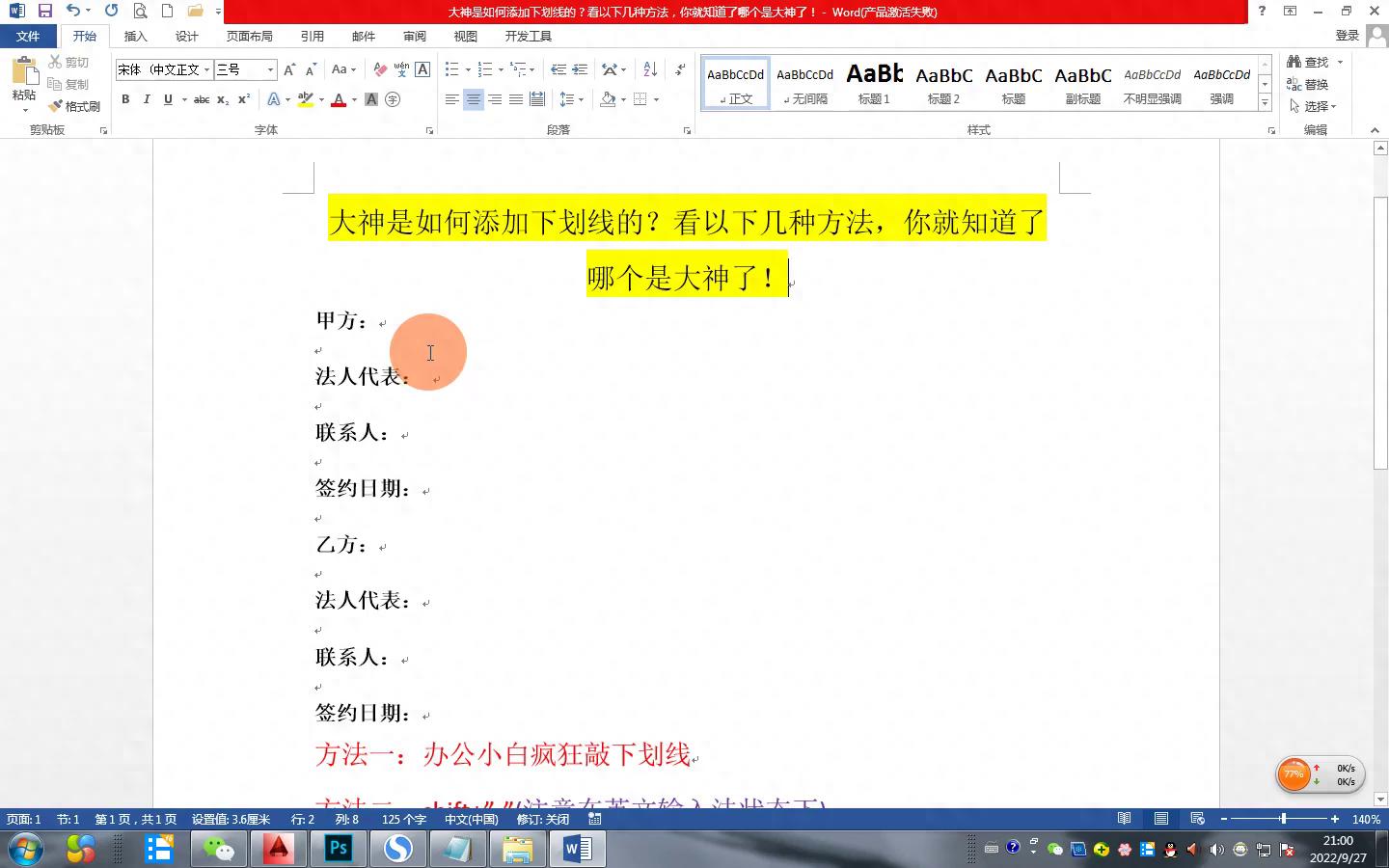This screenshot has height=868, width=1389.
Task: Toggle center alignment on the paragraph
Action: (x=473, y=99)
